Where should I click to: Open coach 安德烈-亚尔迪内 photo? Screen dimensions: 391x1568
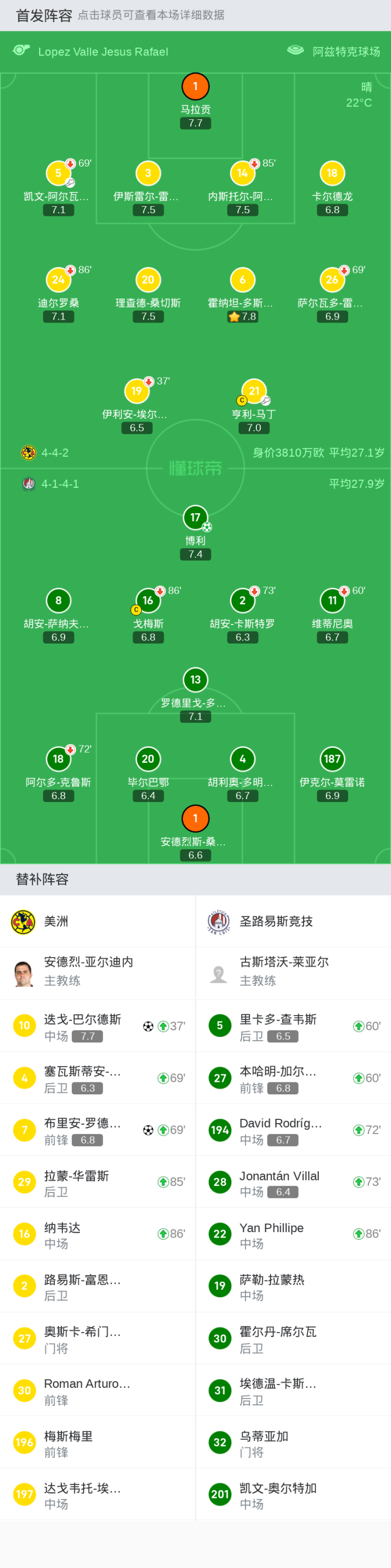[x=23, y=973]
